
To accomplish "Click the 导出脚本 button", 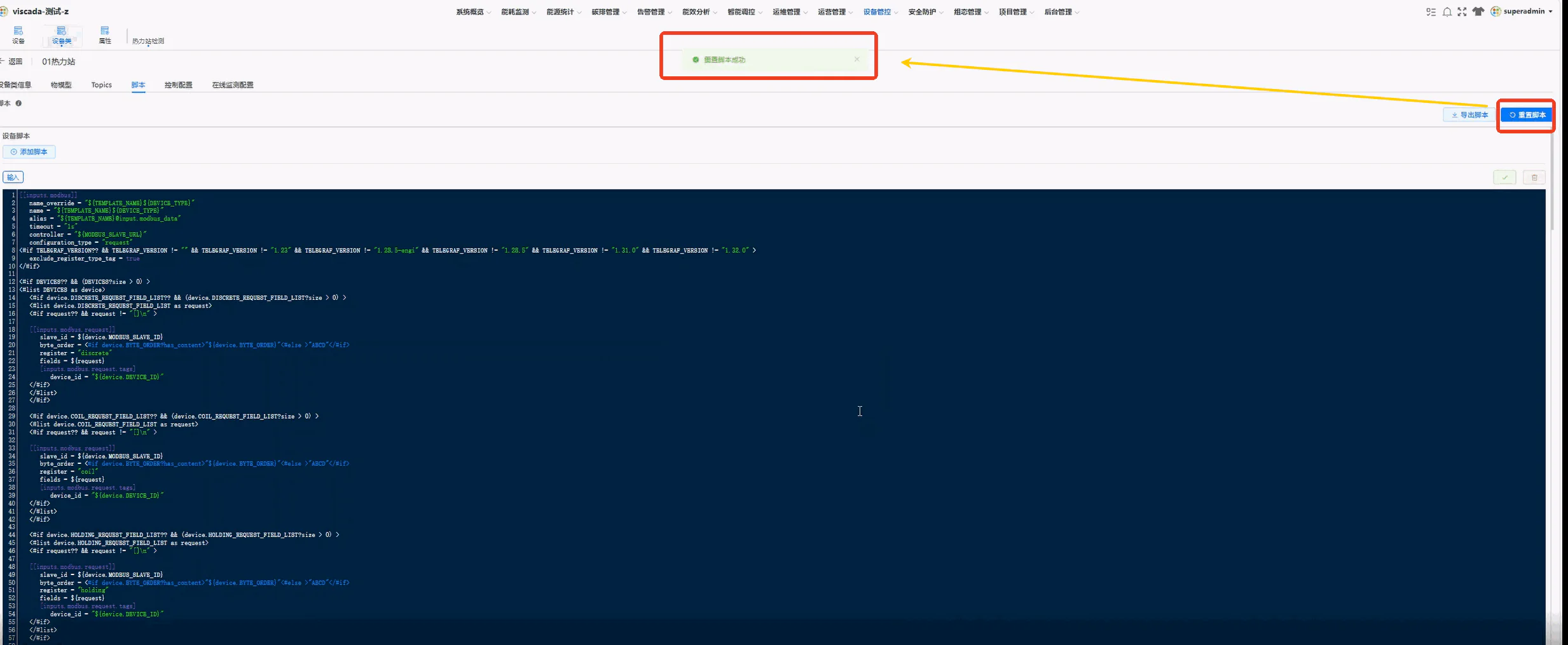I will coord(1469,115).
